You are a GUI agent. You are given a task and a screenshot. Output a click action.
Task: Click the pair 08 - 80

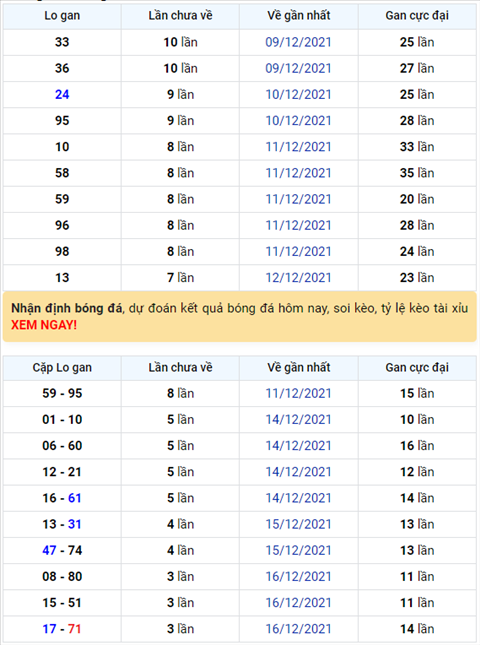coord(62,577)
